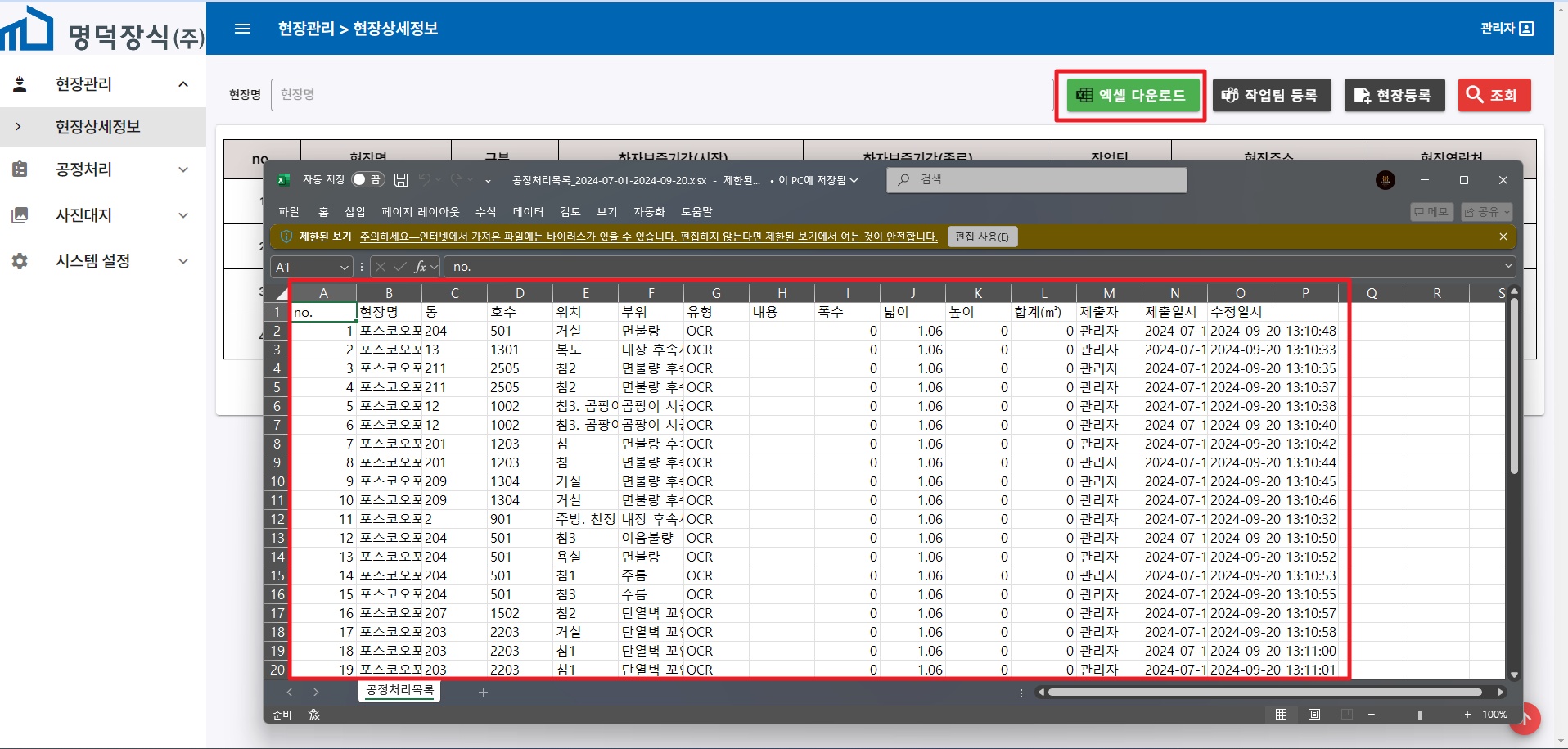
Task: Click the Excel user profile avatar
Action: point(1386,180)
